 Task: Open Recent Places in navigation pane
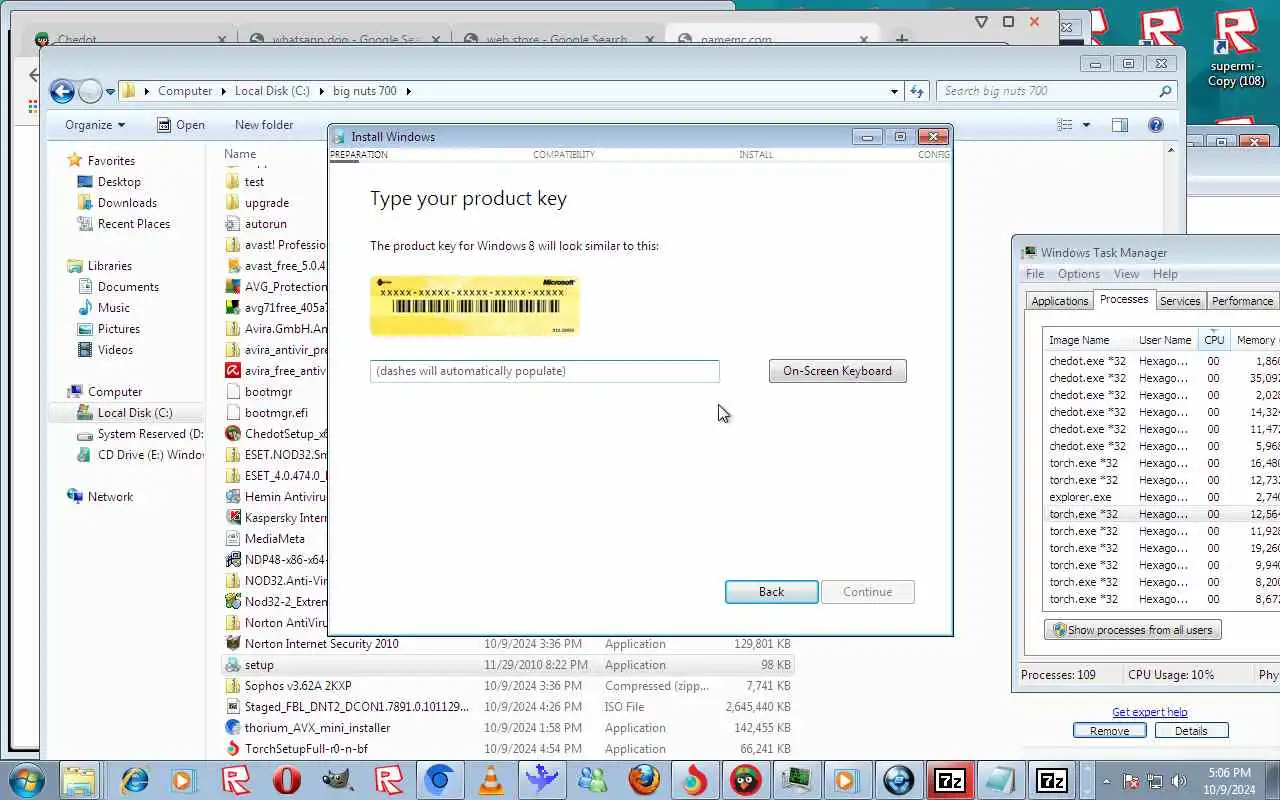[x=133, y=224]
